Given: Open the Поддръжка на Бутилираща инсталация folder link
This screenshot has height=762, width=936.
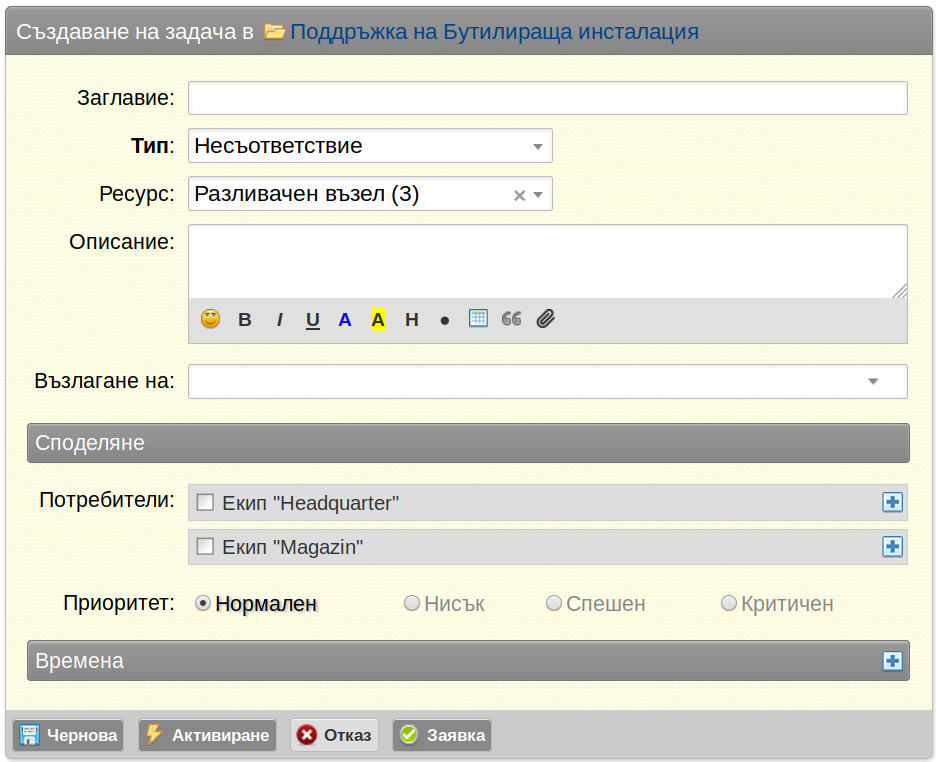Looking at the screenshot, I should tap(494, 32).
